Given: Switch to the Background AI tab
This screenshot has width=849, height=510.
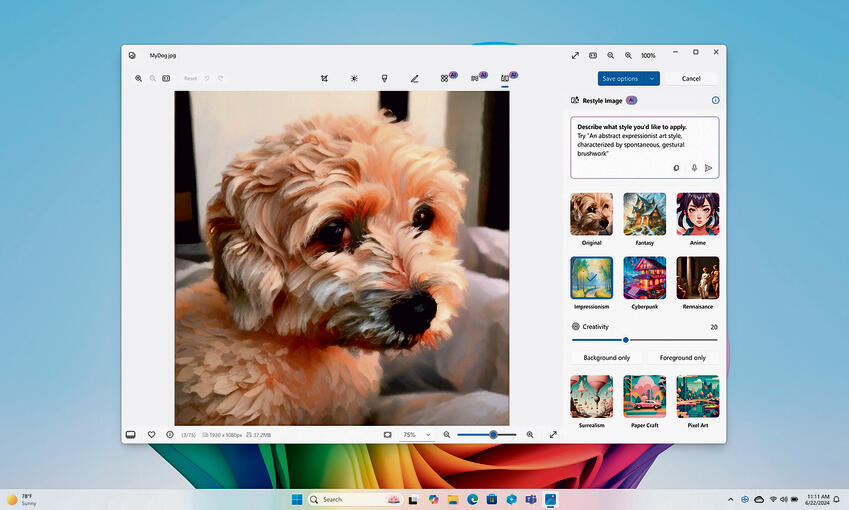Looking at the screenshot, I should [475, 78].
